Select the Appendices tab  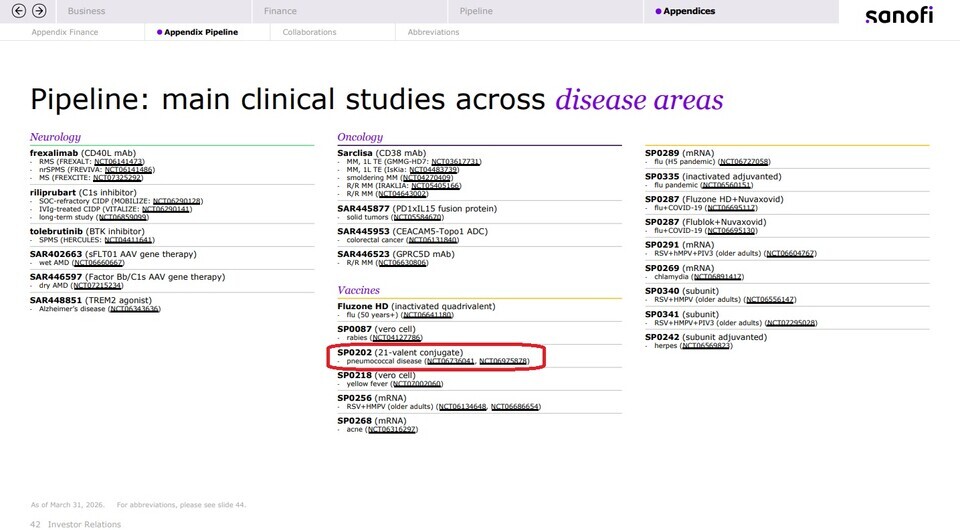pos(686,11)
